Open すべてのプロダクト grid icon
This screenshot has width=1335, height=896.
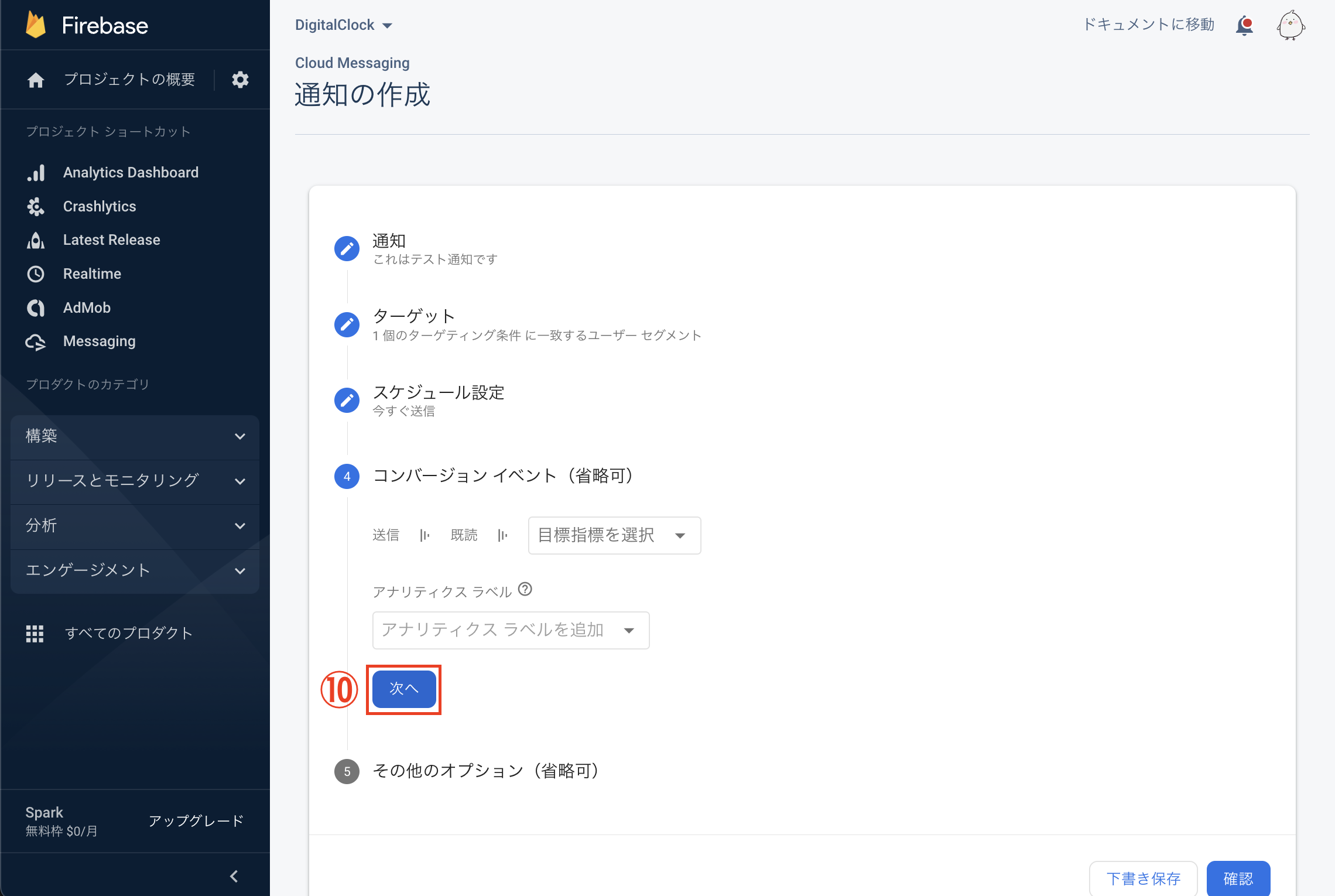pyautogui.click(x=35, y=633)
